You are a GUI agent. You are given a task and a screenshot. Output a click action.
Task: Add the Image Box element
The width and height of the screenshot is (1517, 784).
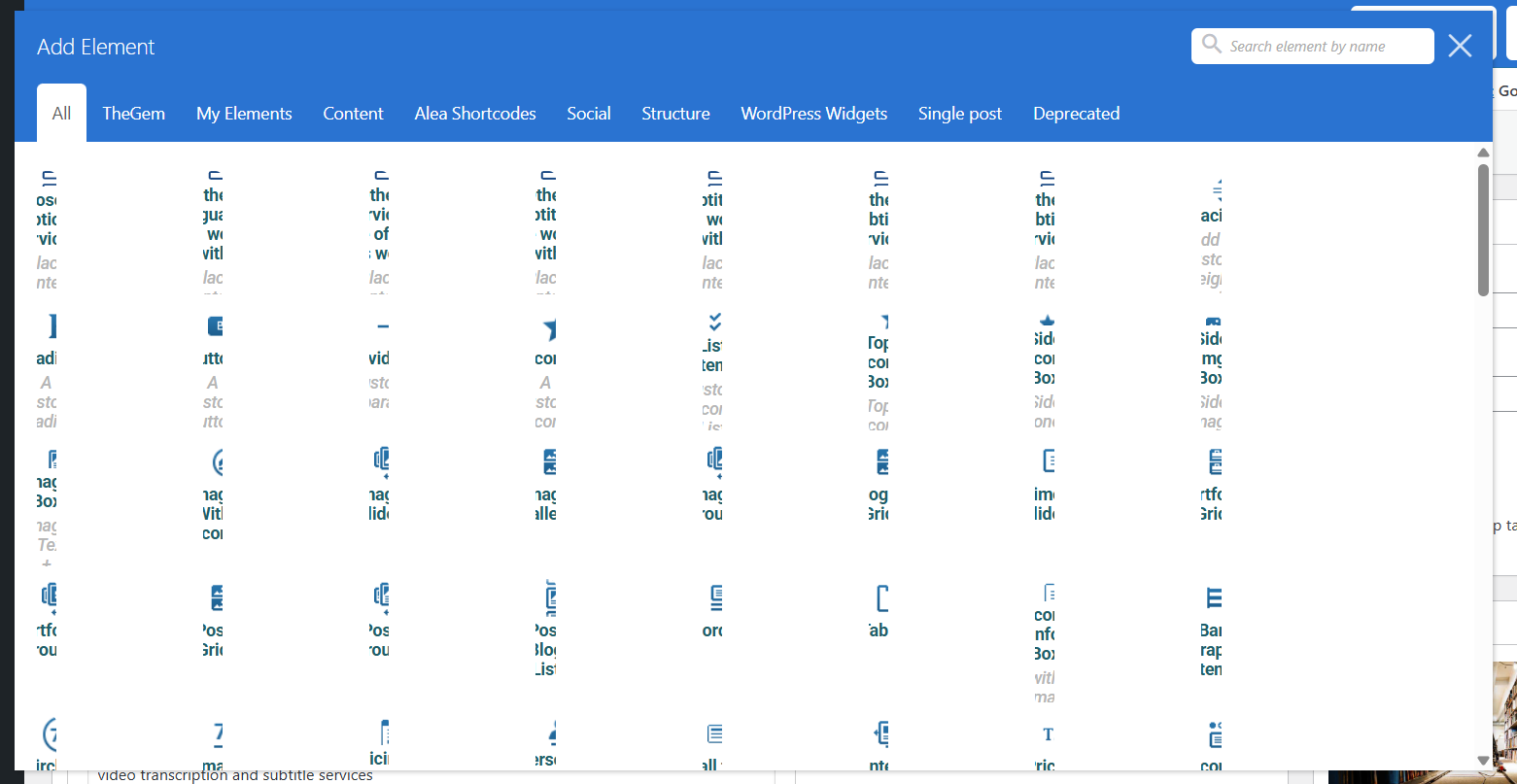[47, 506]
